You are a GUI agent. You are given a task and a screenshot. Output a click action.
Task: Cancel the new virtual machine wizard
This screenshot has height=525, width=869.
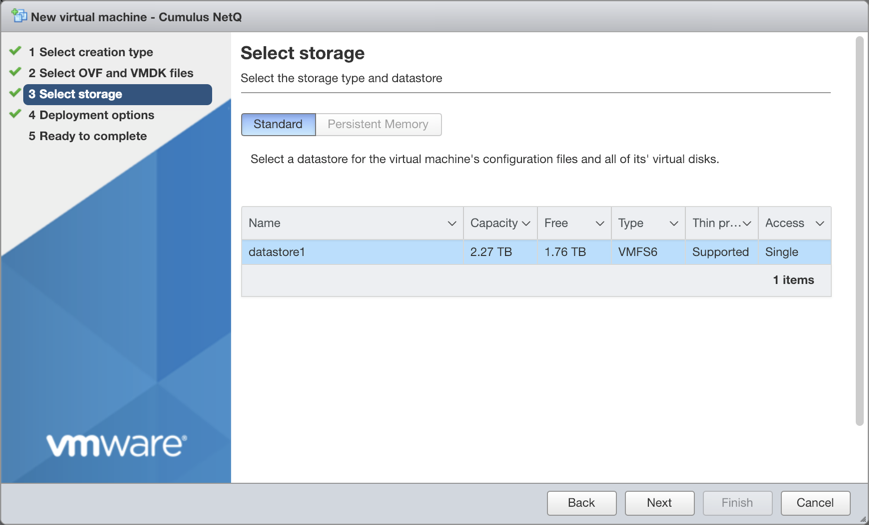(815, 502)
